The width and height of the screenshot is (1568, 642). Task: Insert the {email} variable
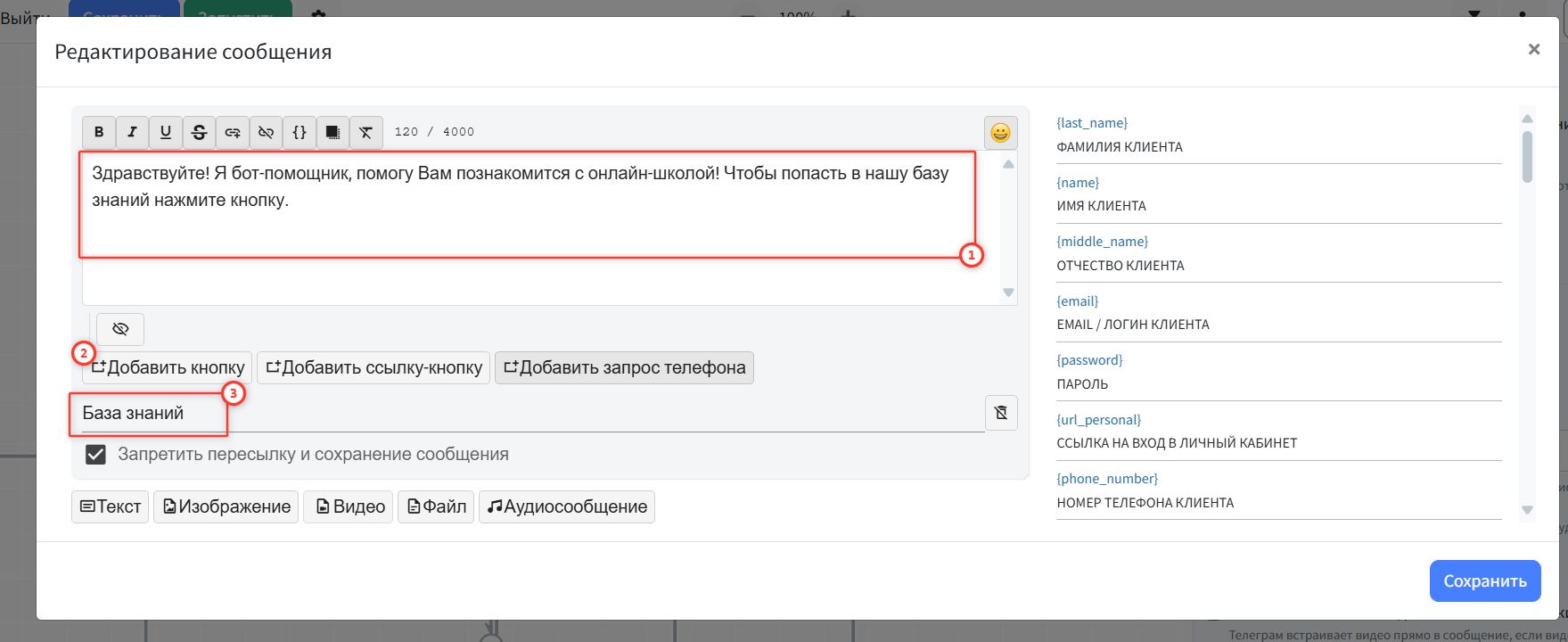click(x=1077, y=301)
